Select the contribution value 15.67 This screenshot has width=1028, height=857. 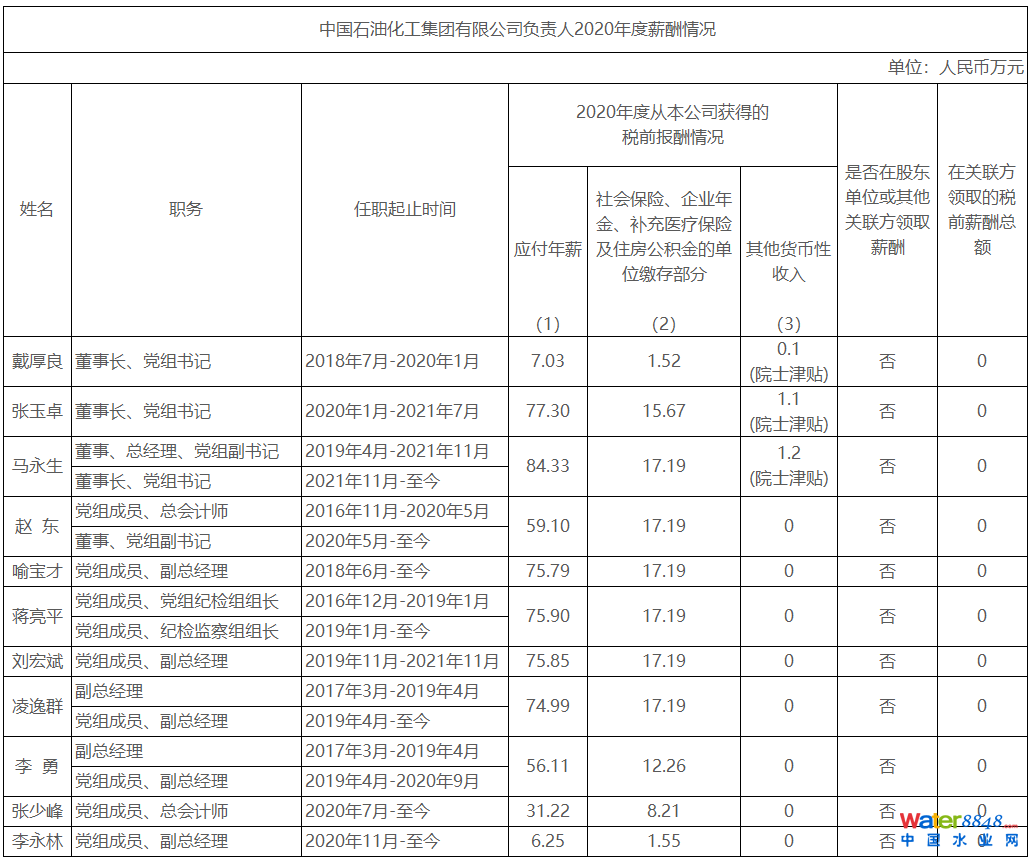coord(663,411)
